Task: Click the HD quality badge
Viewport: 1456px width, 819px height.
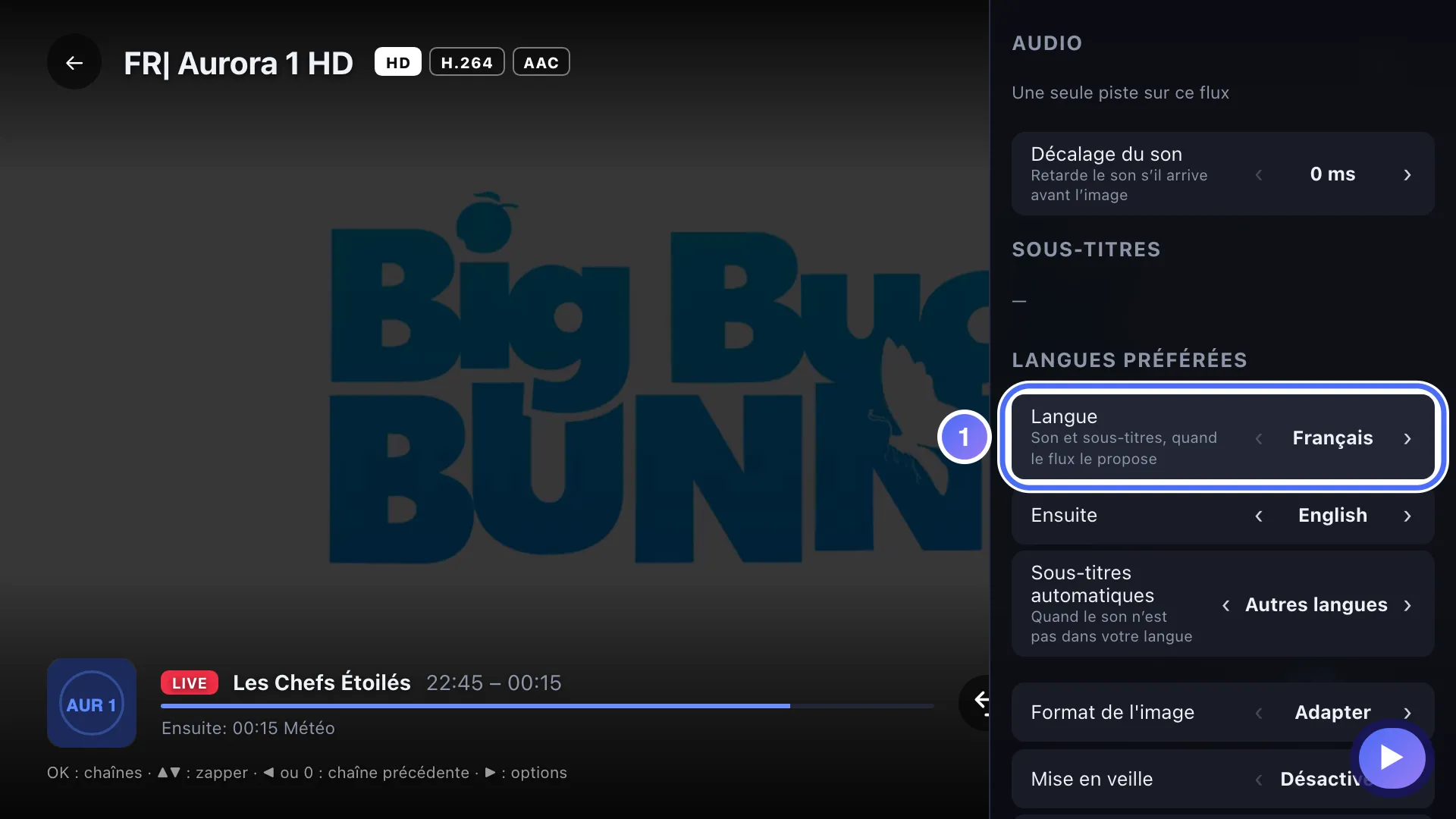Action: pos(397,62)
